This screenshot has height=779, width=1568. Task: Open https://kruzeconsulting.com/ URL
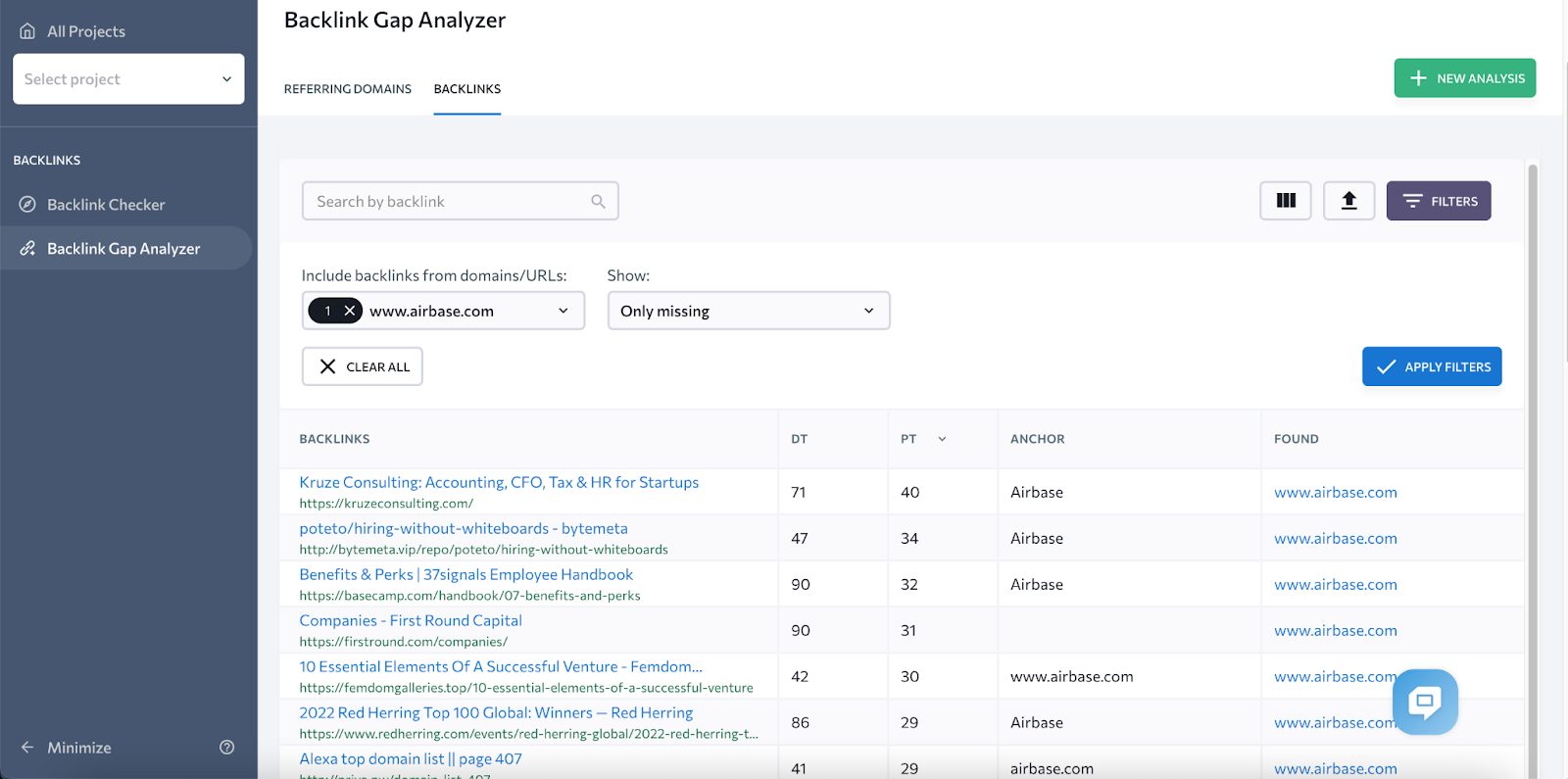click(386, 504)
